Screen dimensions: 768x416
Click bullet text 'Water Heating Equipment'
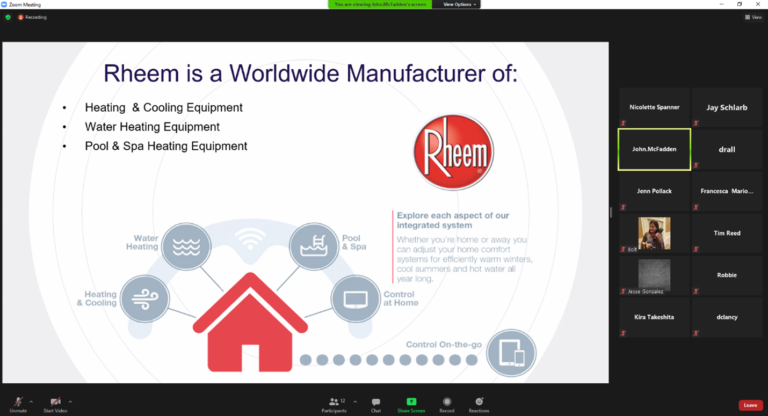152,127
